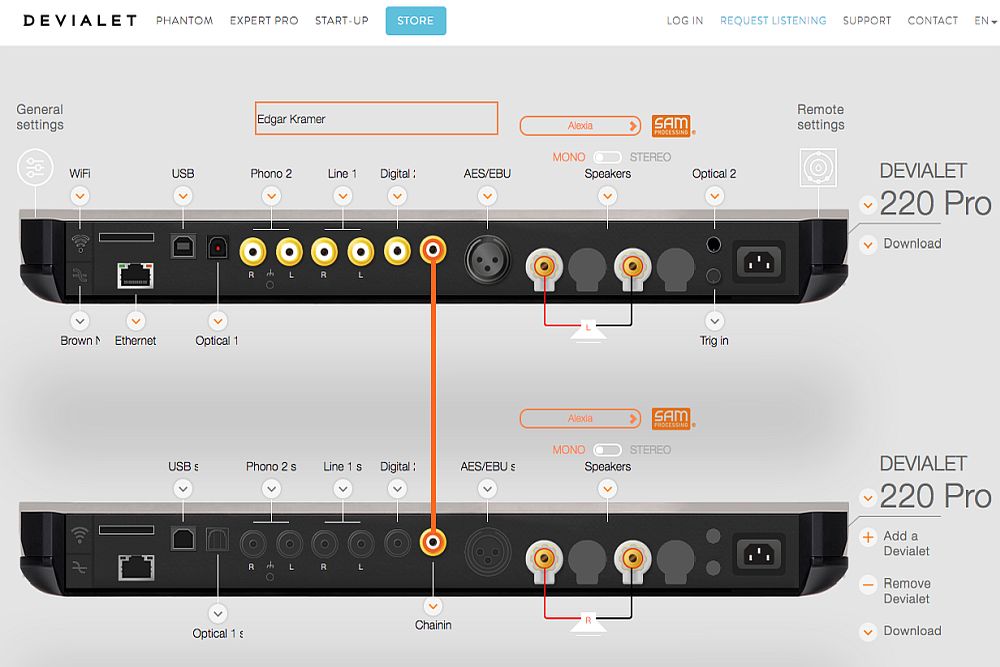Expand the WiFi chevron
Screen dimensions: 1000x667
click(80, 196)
